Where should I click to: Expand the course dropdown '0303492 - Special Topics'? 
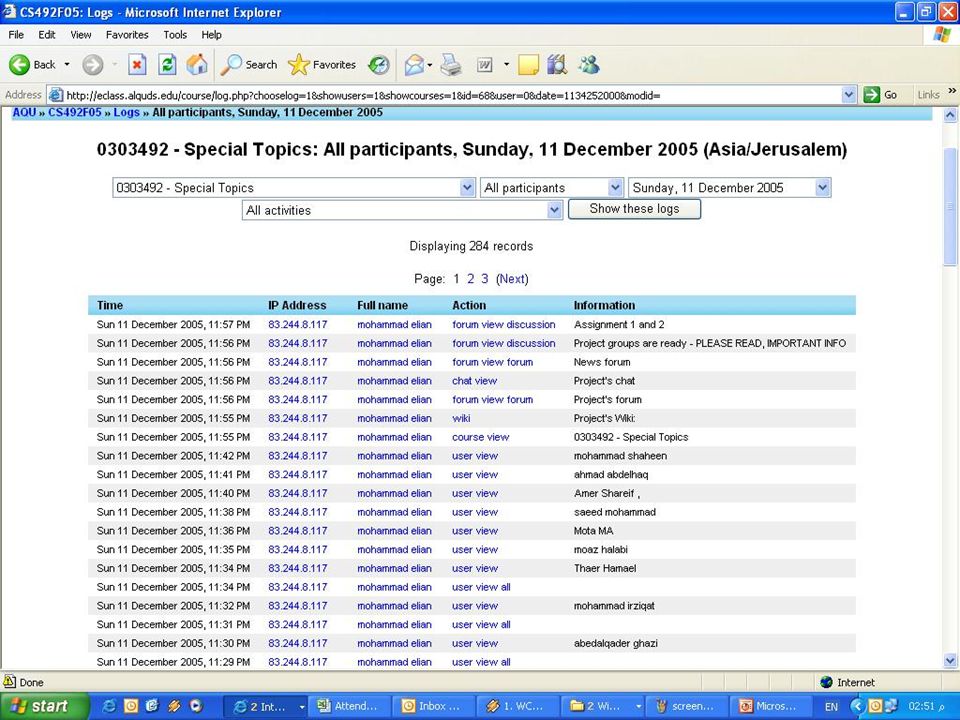coord(467,187)
